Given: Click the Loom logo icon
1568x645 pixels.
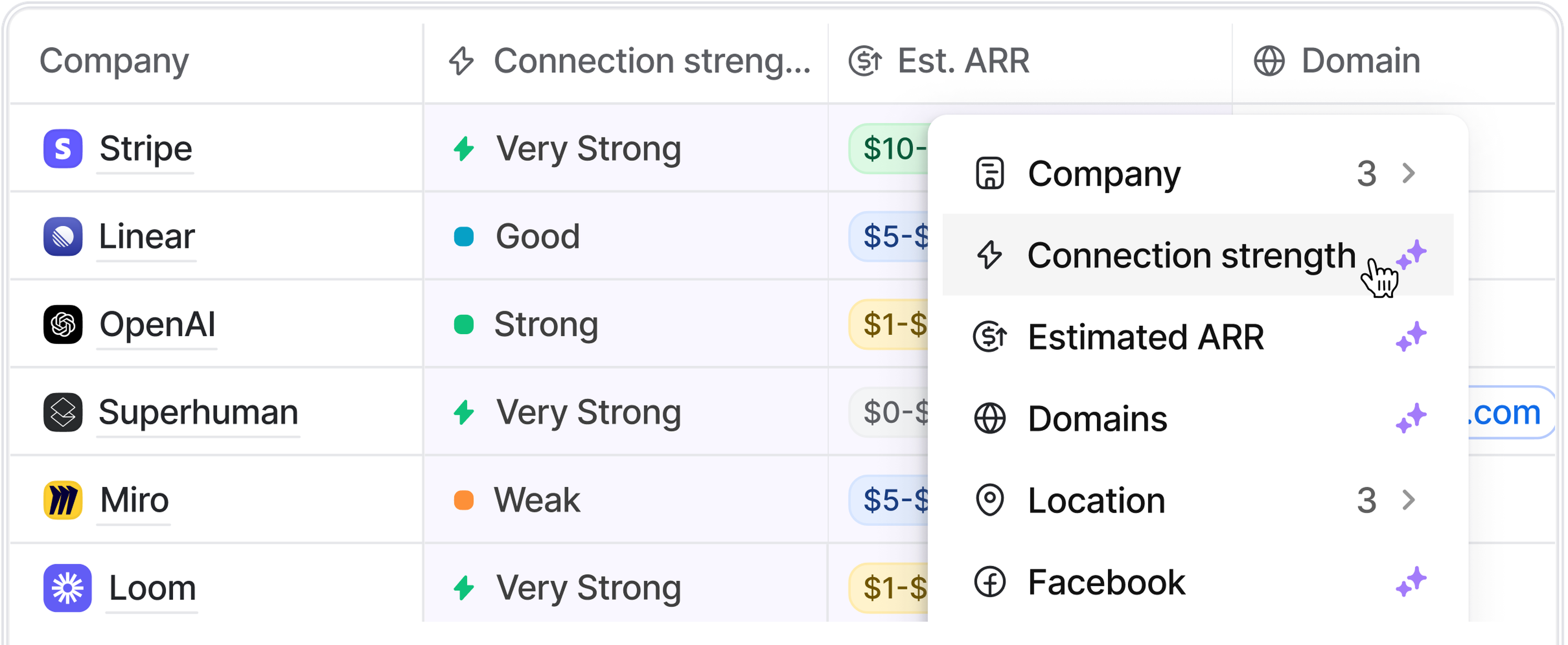Looking at the screenshot, I should coord(67,588).
